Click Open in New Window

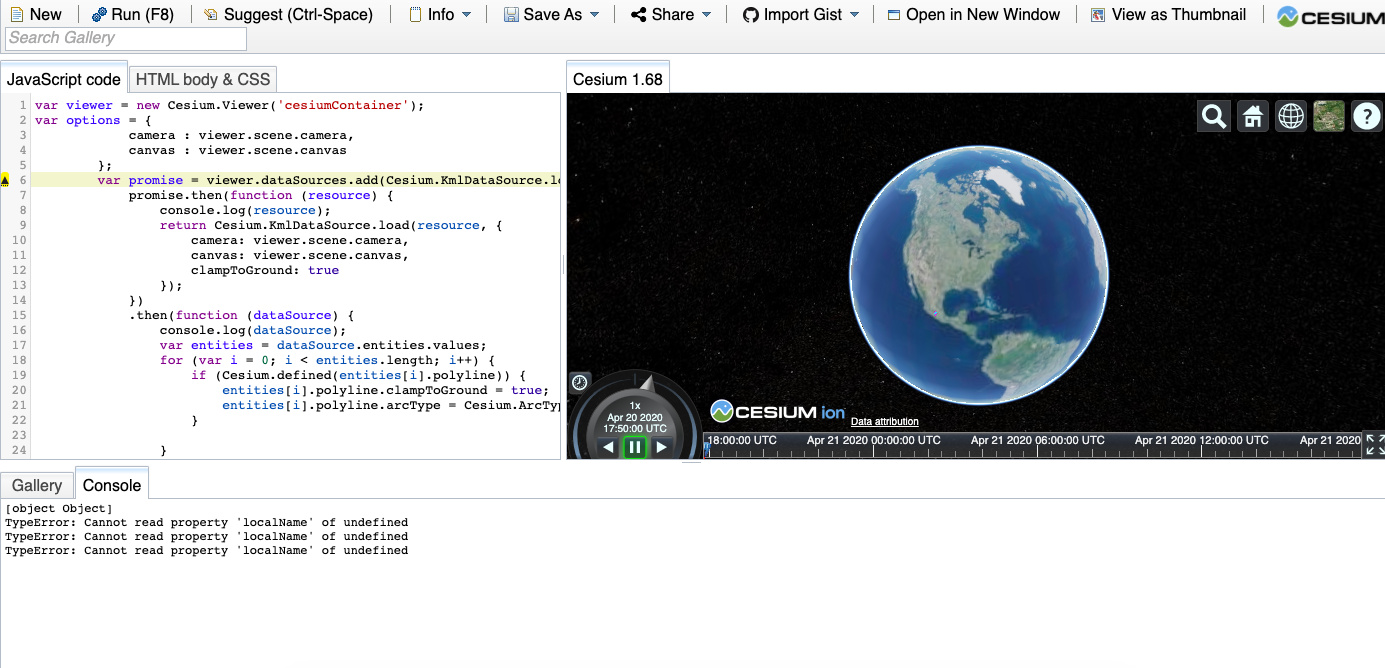point(974,14)
